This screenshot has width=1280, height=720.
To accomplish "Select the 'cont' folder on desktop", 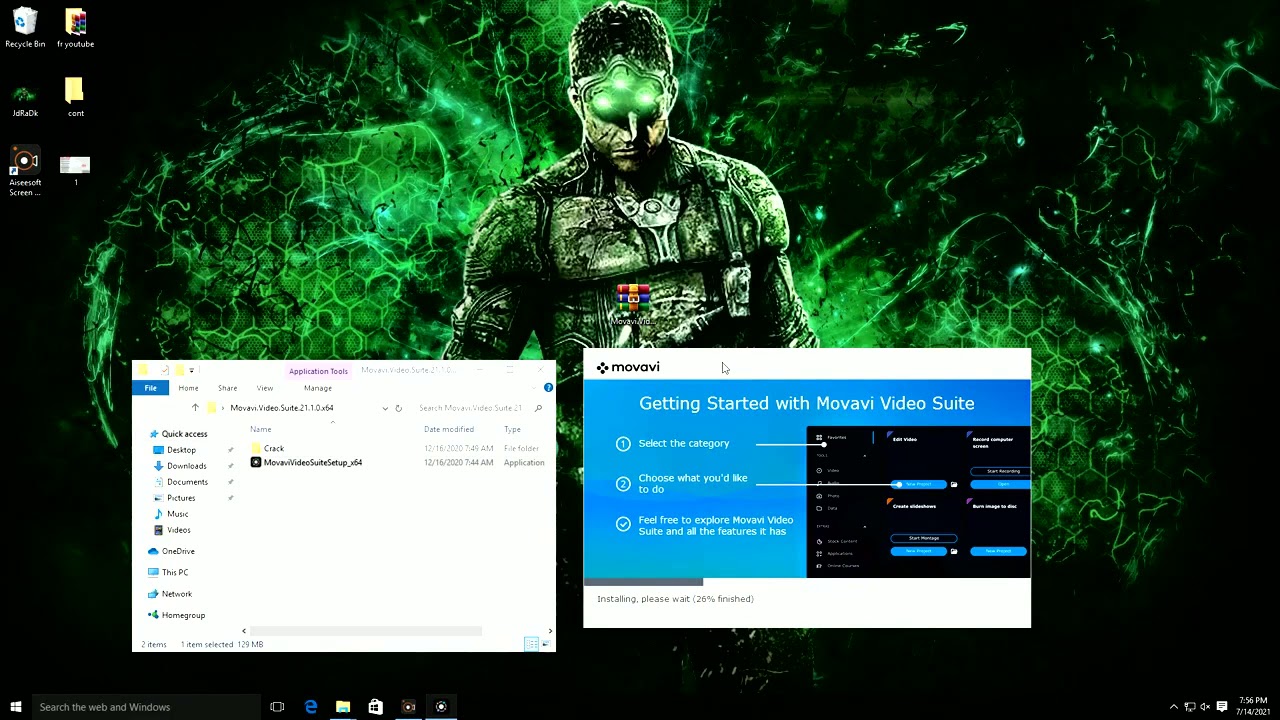I will click(75, 97).
